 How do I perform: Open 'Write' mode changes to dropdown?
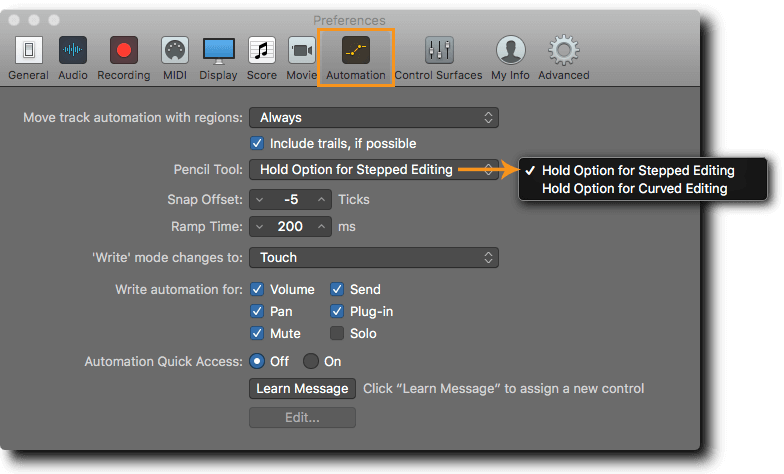click(x=374, y=258)
